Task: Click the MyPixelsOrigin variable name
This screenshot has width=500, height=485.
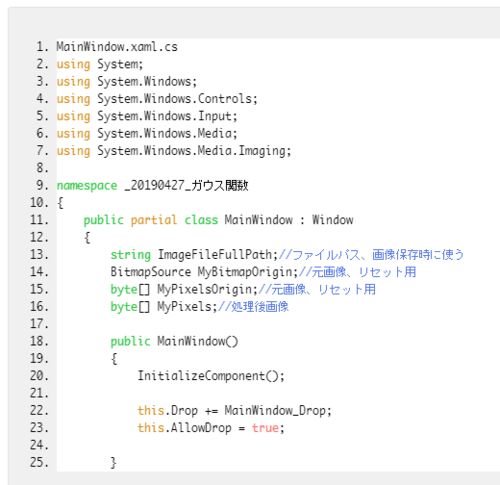Action: (x=205, y=290)
